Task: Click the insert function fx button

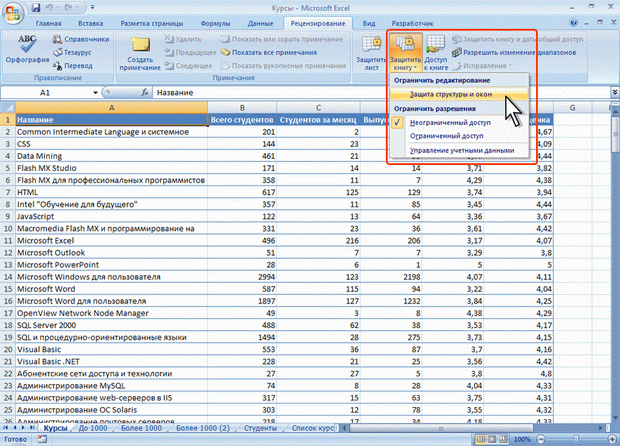Action: pyautogui.click(x=145, y=93)
